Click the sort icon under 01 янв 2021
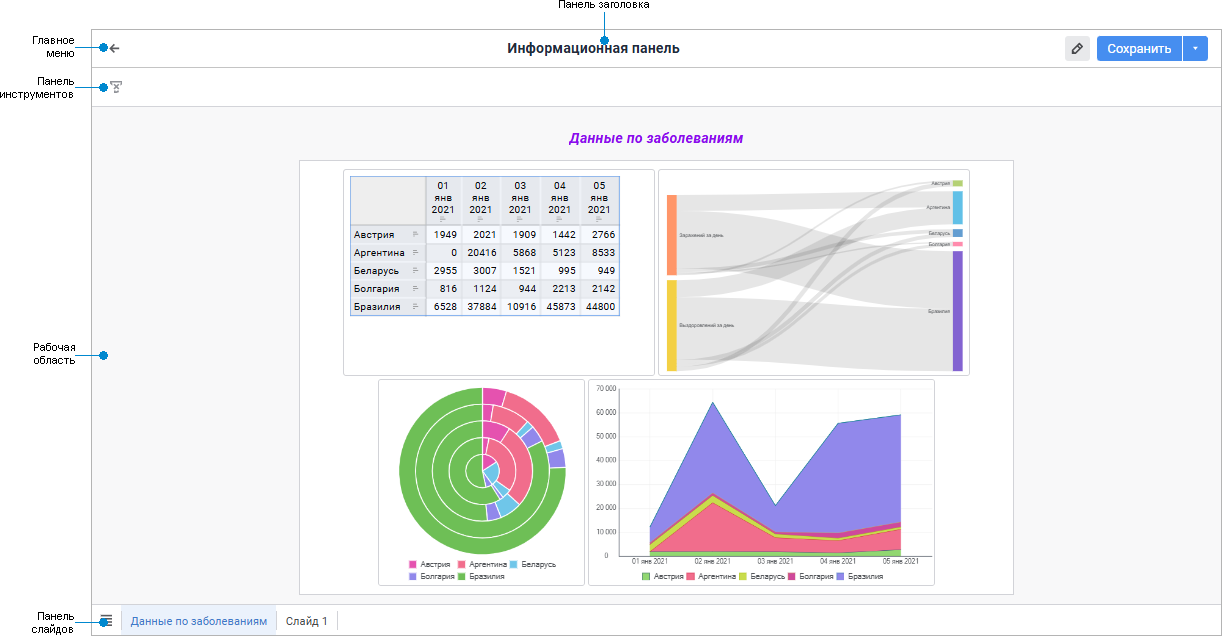 click(x=443, y=219)
